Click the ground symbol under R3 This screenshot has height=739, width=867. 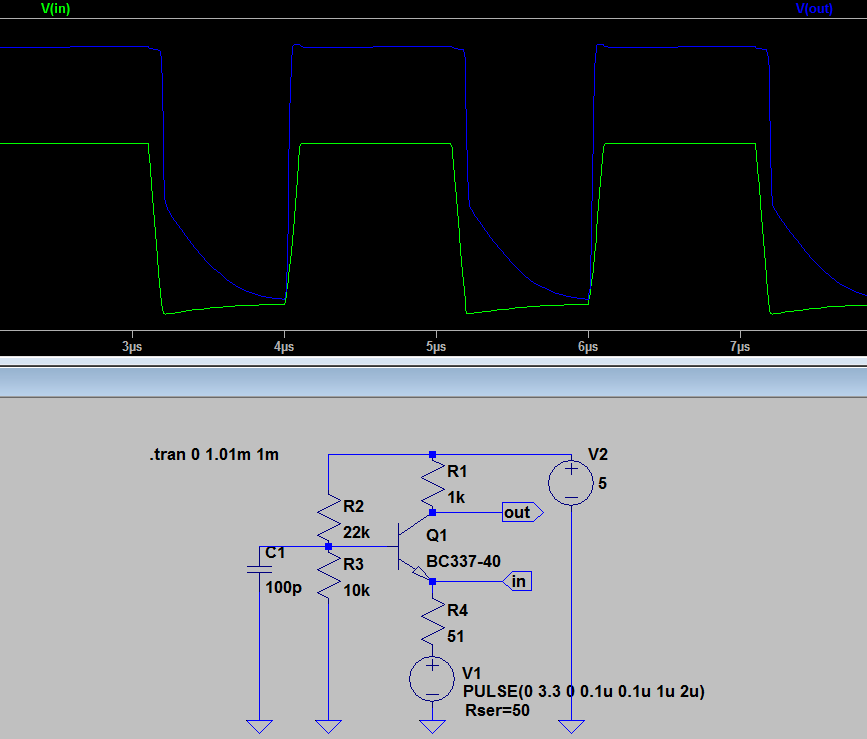(328, 726)
